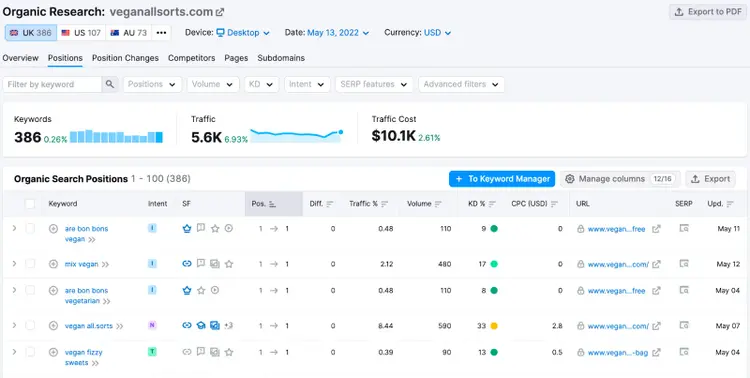Click sitelinks icon in 'mix vegan' row
Image resolution: width=750 pixels, height=378 pixels.
(187, 264)
